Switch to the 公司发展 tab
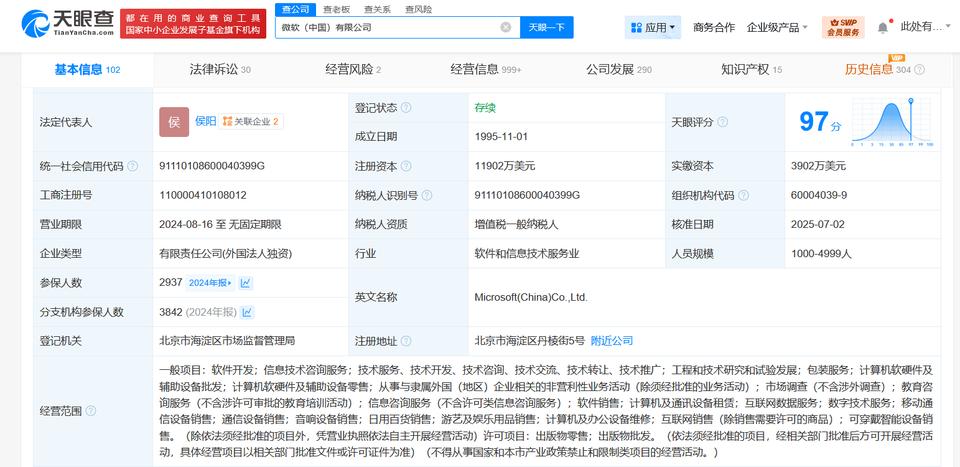The image size is (960, 467). point(619,70)
